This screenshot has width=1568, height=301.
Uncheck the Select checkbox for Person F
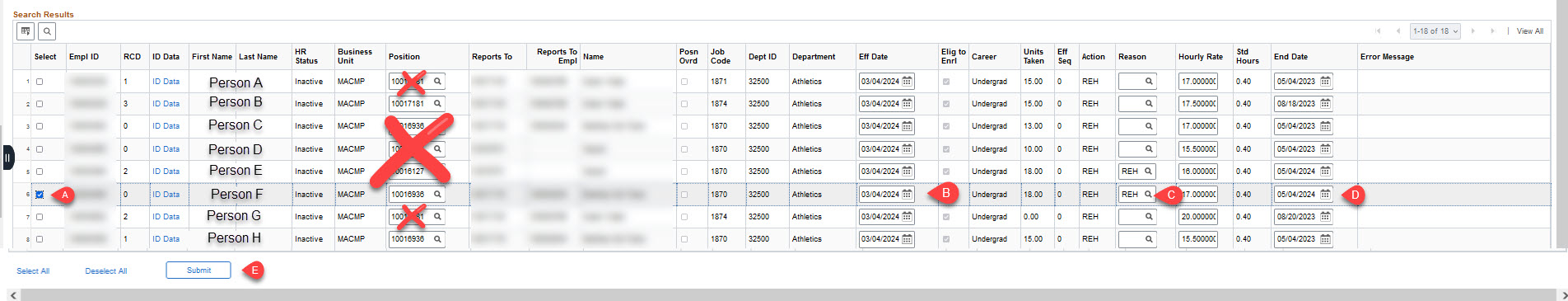click(40, 195)
